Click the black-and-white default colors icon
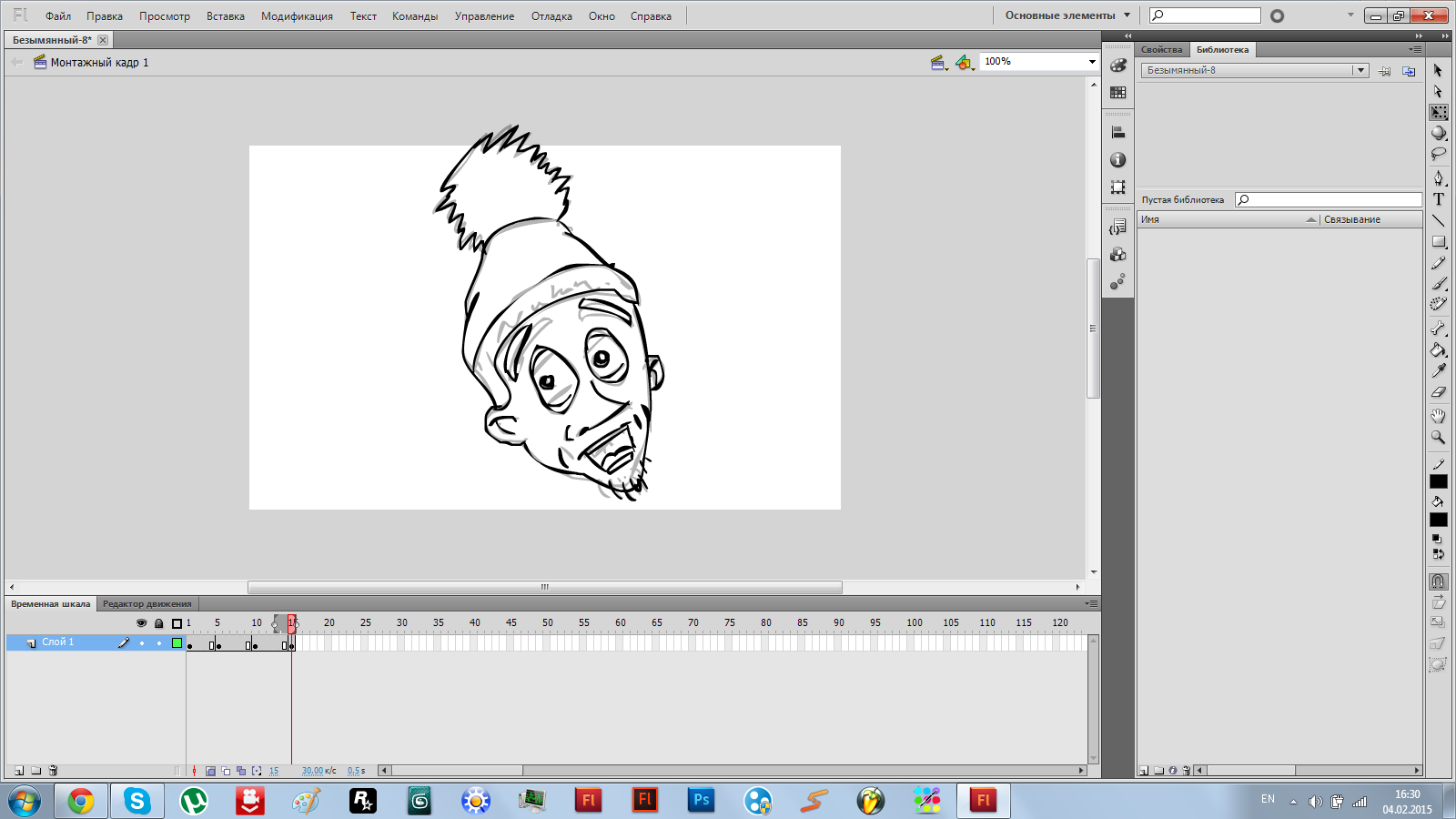Image resolution: width=1456 pixels, height=819 pixels. pyautogui.click(x=1438, y=539)
